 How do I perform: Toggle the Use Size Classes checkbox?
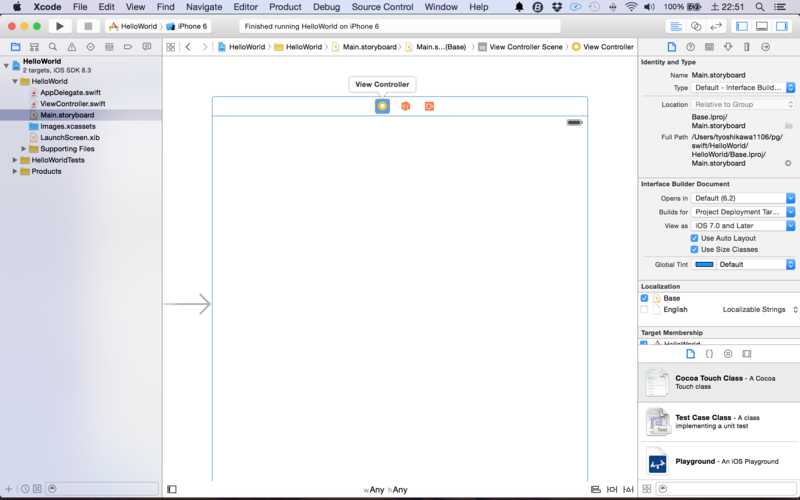[x=694, y=249]
